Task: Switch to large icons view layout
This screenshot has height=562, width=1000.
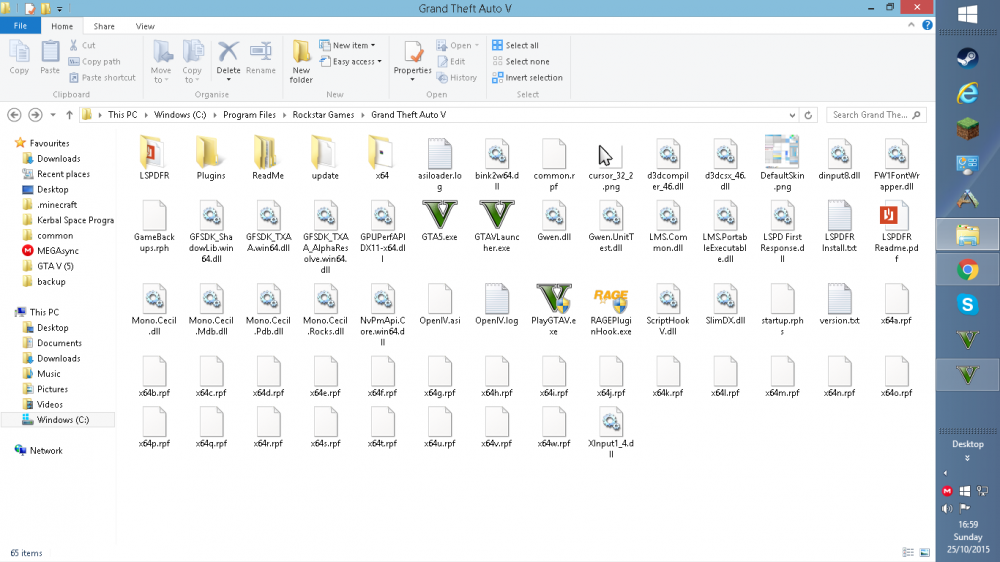Action: pos(925,552)
